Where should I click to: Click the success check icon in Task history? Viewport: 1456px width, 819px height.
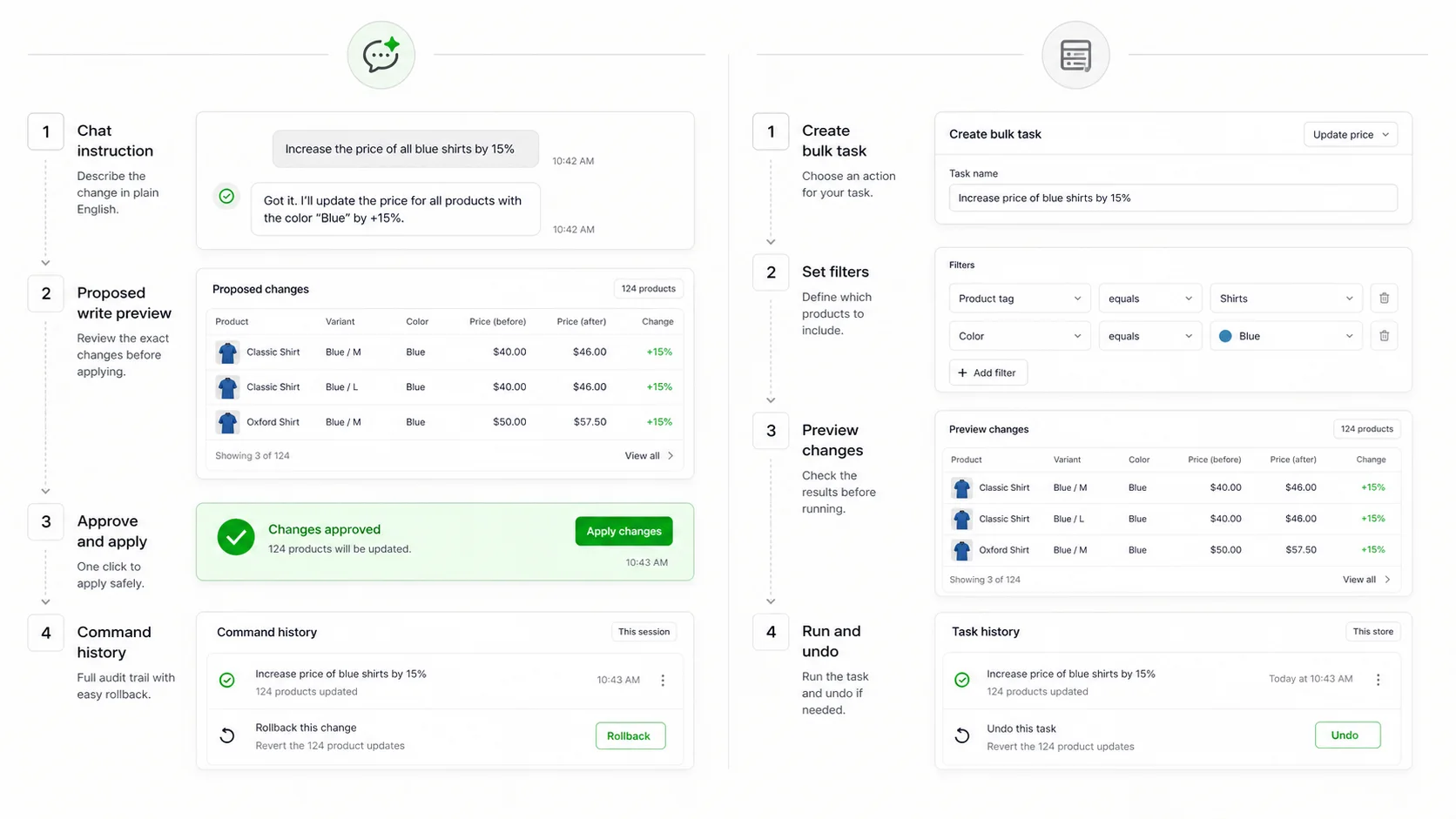[x=962, y=680]
